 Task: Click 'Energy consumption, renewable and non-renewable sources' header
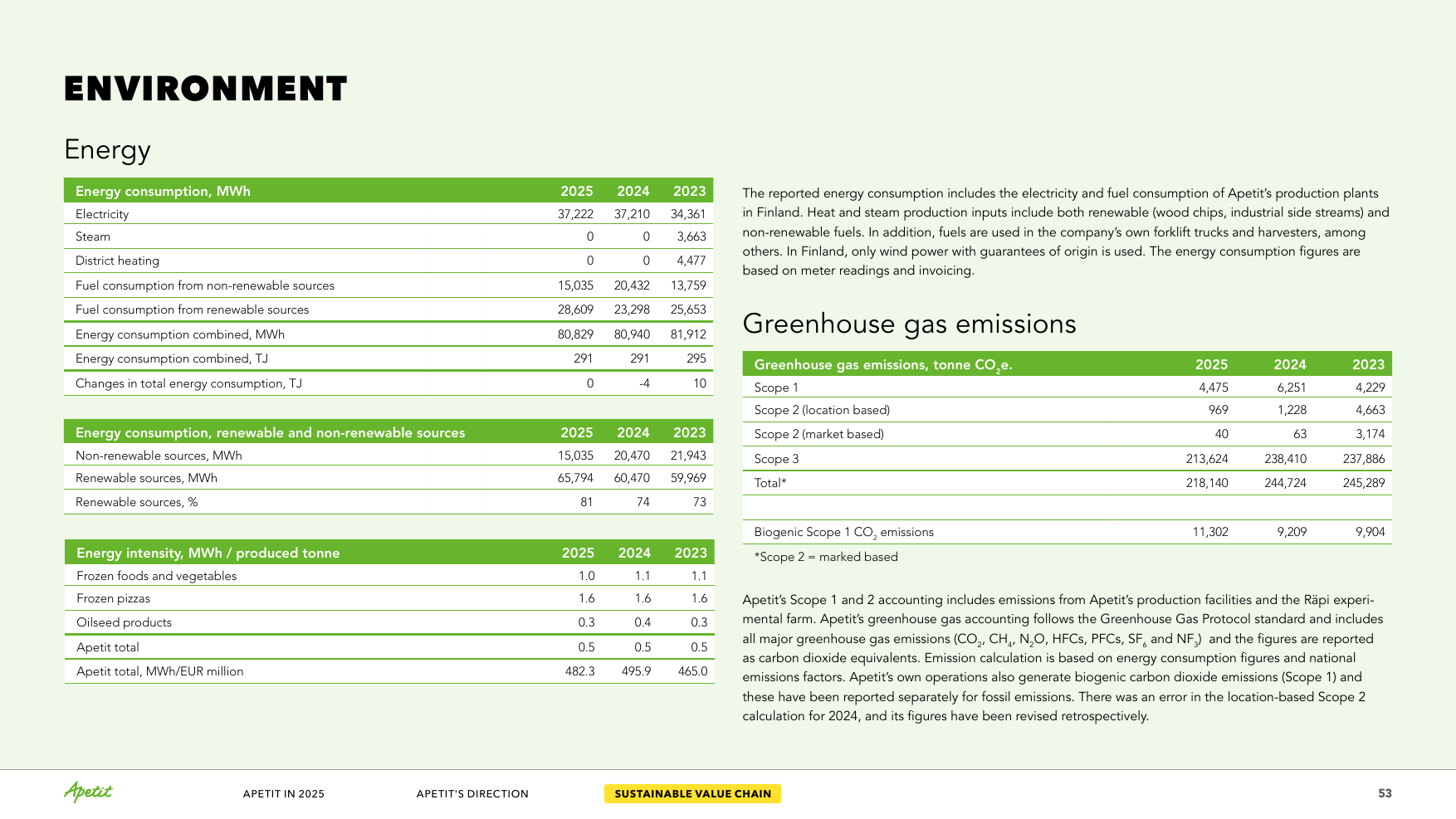tap(271, 432)
